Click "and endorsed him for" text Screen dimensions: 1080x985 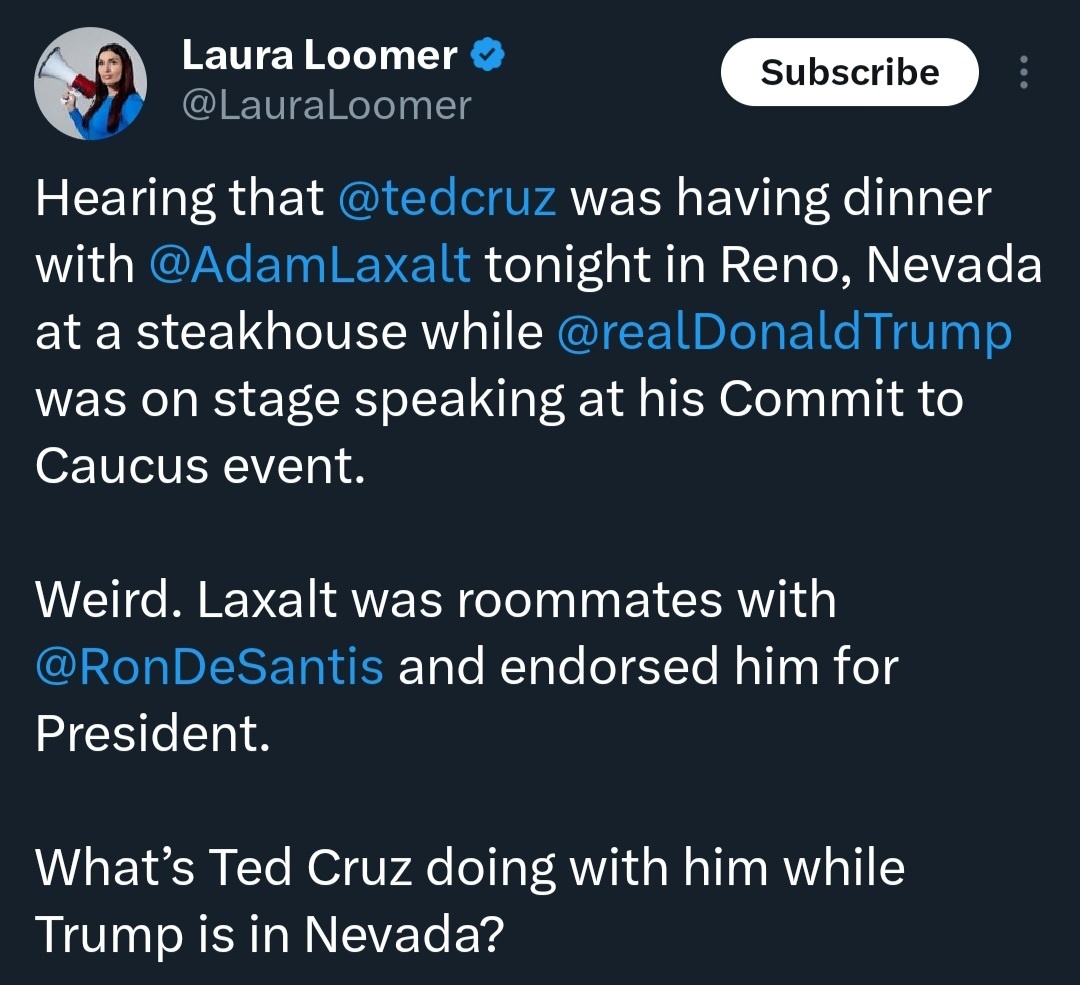click(x=648, y=666)
